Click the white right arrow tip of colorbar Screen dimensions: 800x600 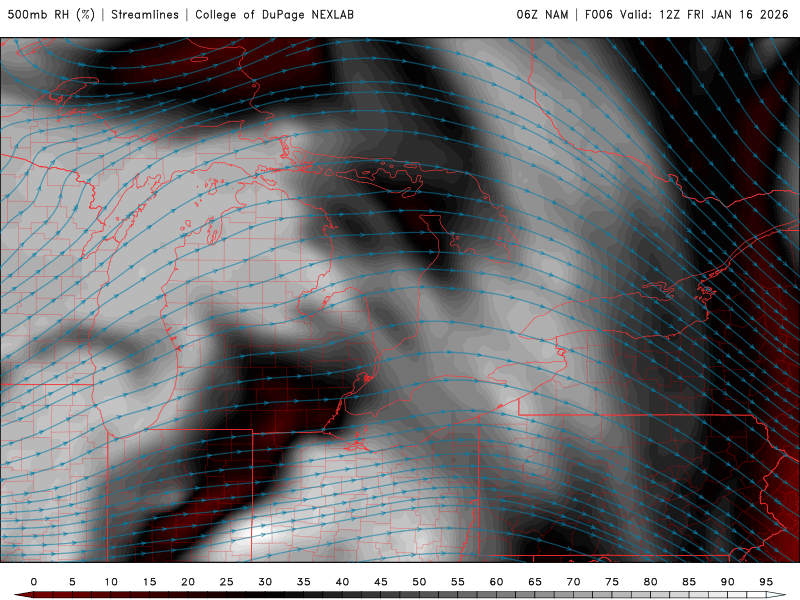(x=777, y=595)
